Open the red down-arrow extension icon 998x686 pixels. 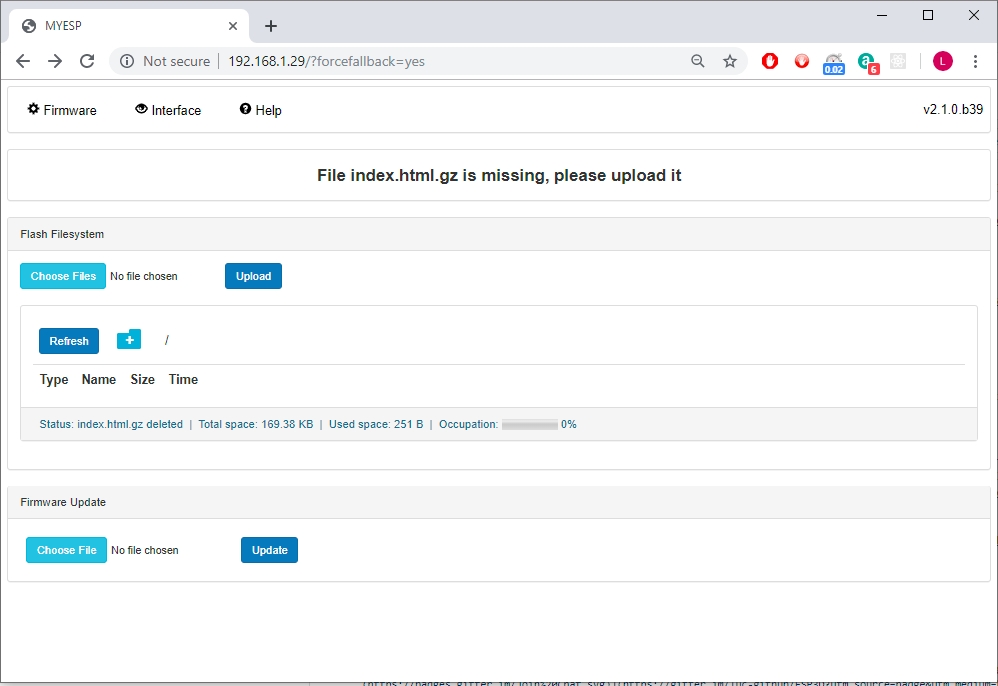[x=802, y=61]
